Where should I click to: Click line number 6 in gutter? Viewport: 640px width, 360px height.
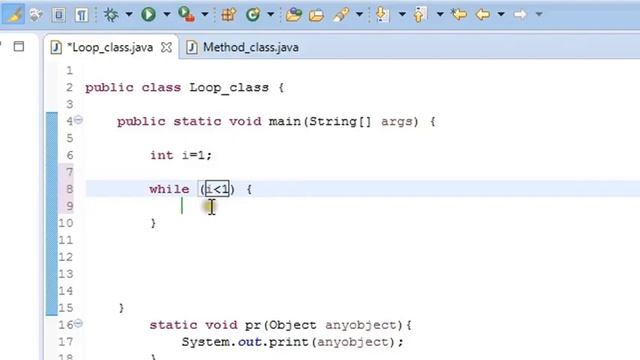[x=70, y=156]
